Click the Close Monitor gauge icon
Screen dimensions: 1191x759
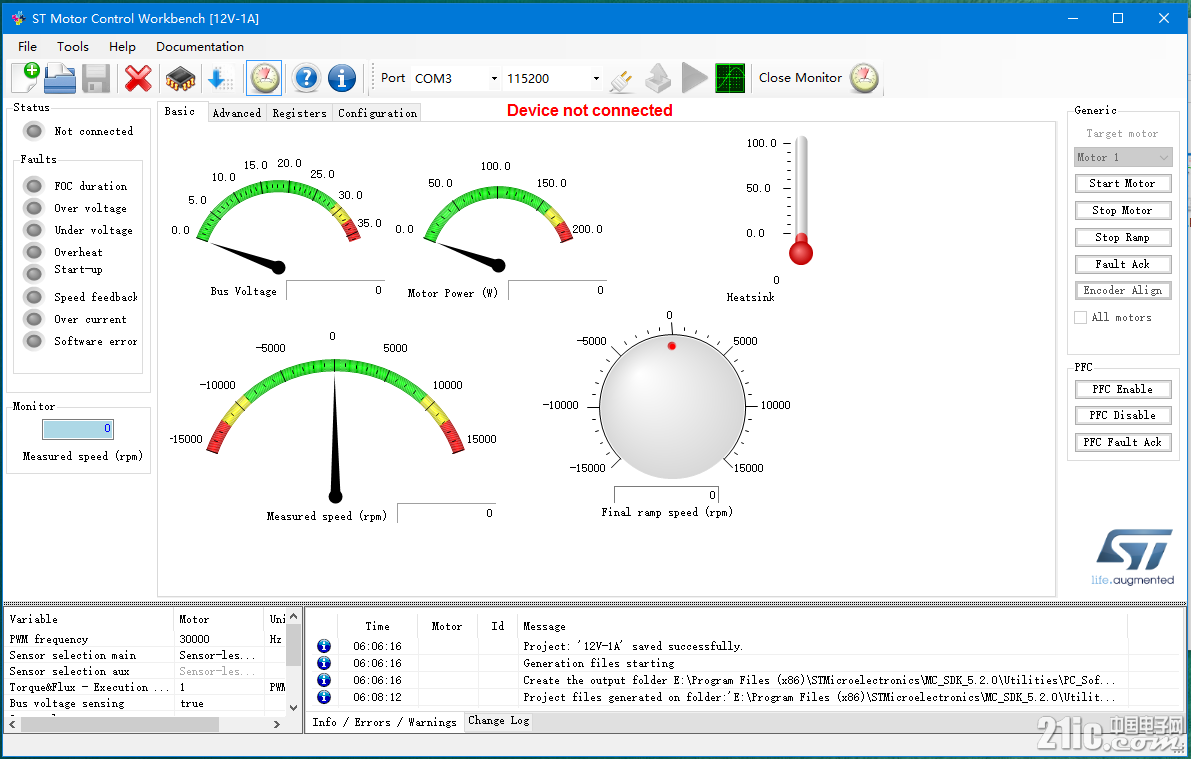coord(864,77)
